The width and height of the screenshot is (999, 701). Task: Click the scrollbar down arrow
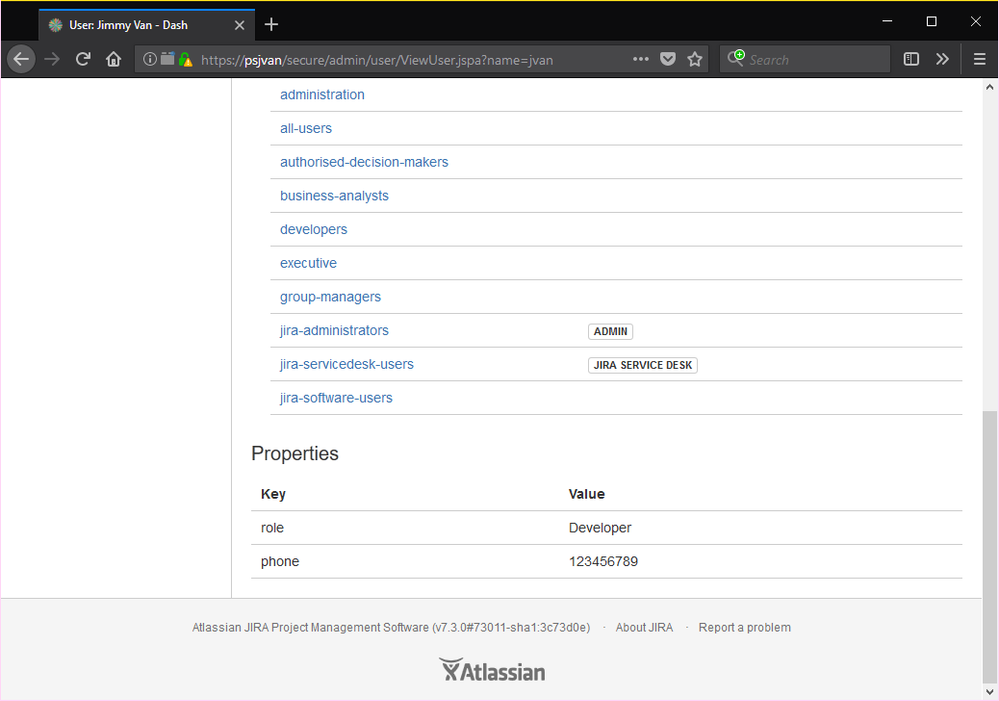click(989, 691)
